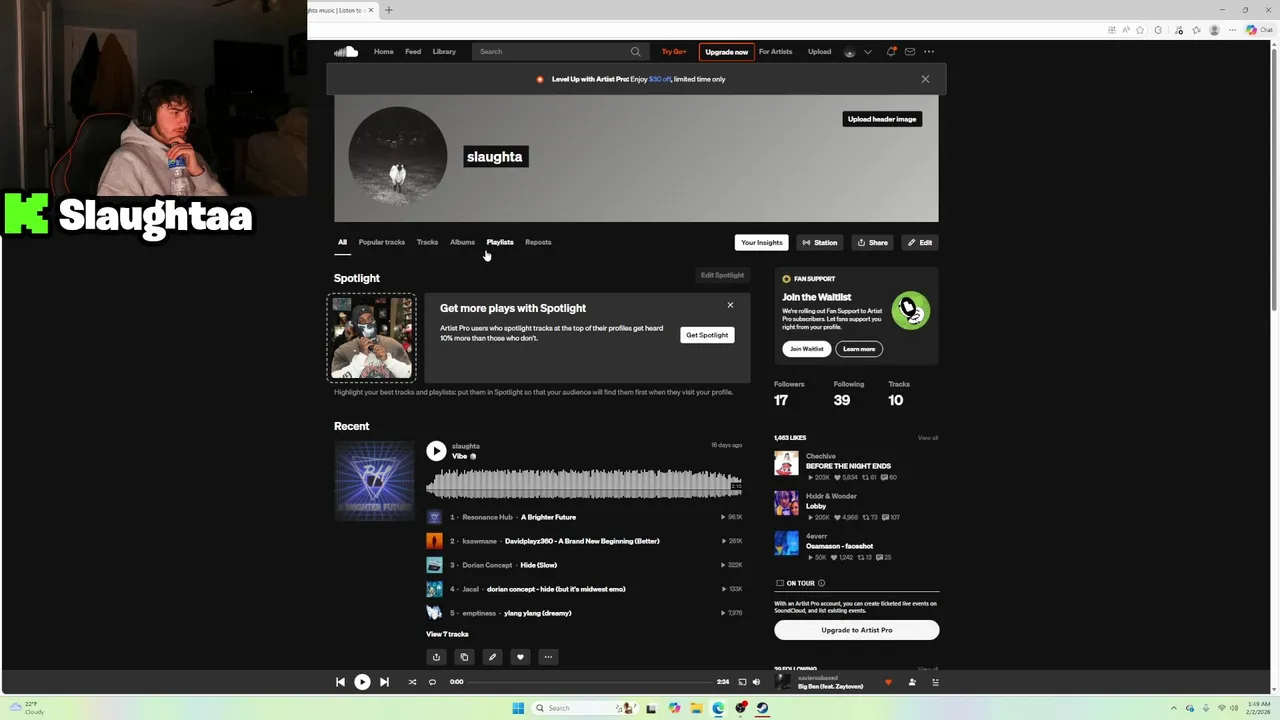The image size is (1280, 720).
Task: Unlike Big Ben with the orange heart
Action: [888, 683]
